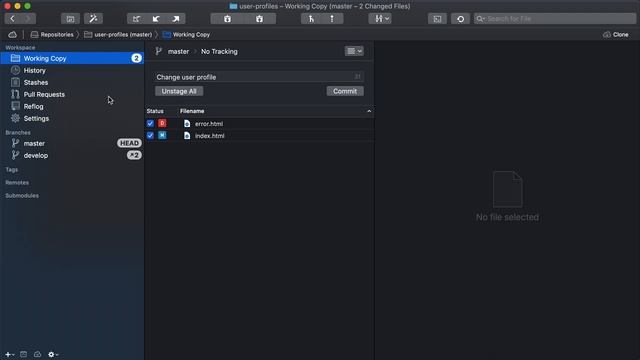Expand the Submodules section header

(x=22, y=196)
